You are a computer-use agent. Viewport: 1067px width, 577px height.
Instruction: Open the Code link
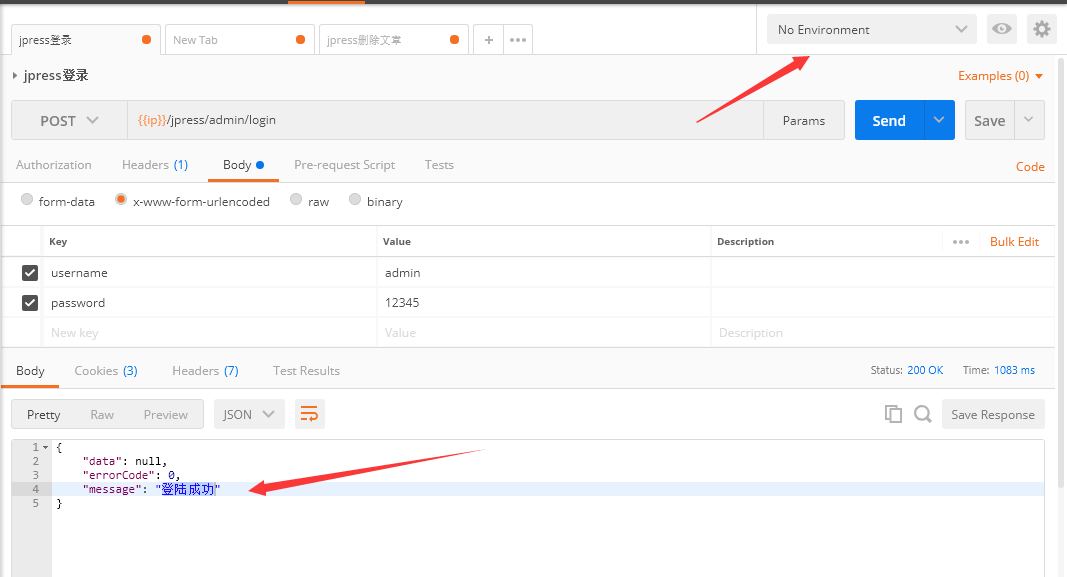click(x=1030, y=167)
